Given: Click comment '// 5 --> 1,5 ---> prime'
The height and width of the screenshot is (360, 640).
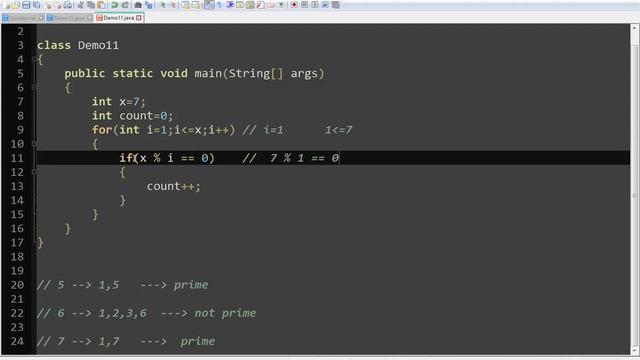Looking at the screenshot, I should [x=122, y=284].
